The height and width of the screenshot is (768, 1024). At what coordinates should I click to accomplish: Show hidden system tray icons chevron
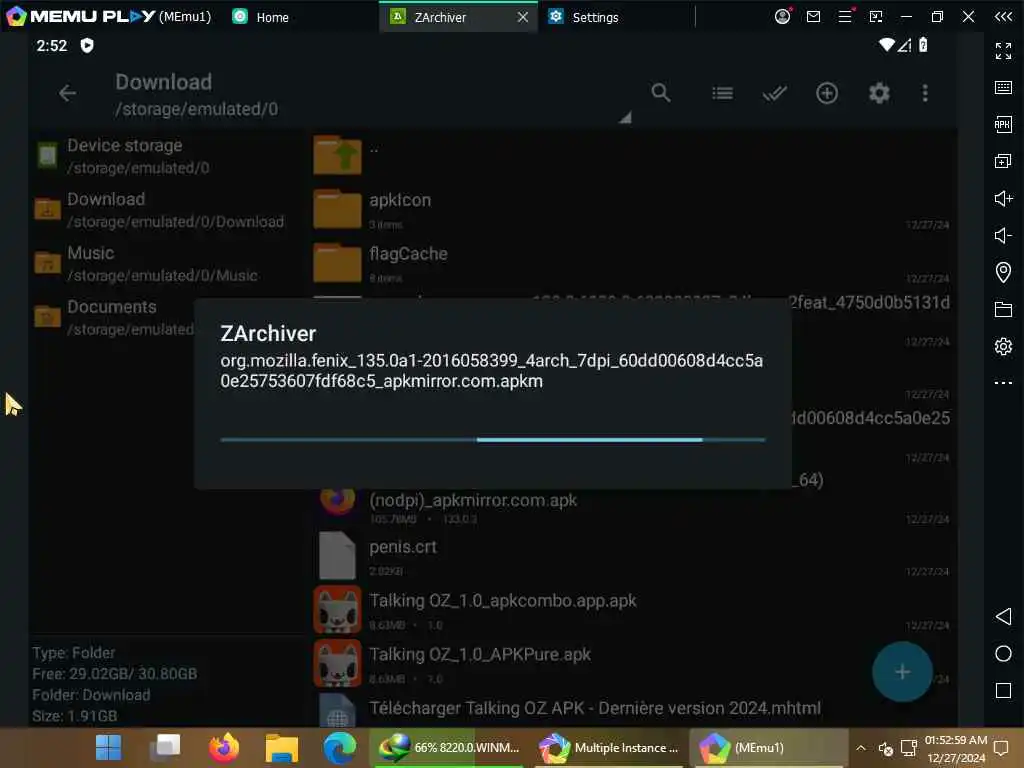pyautogui.click(x=861, y=748)
